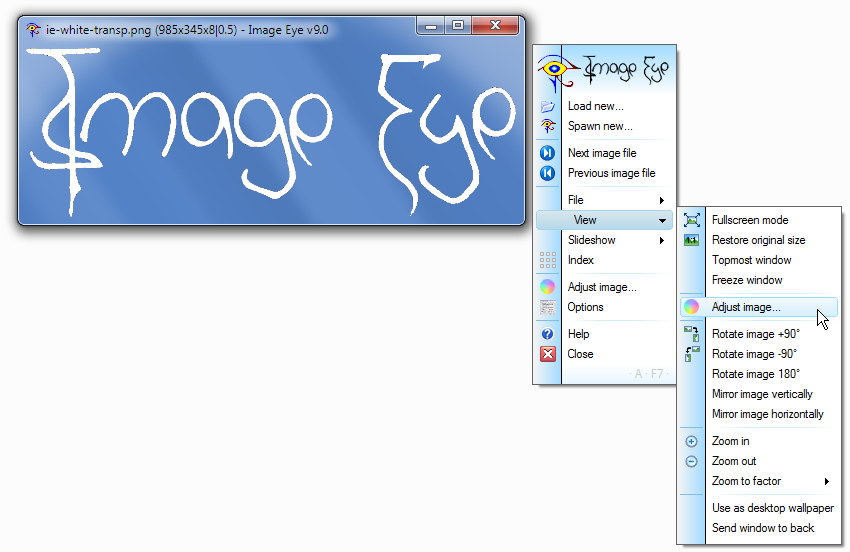Image resolution: width=850 pixels, height=552 pixels.
Task: Maximize the Image Eye window
Action: (458, 25)
